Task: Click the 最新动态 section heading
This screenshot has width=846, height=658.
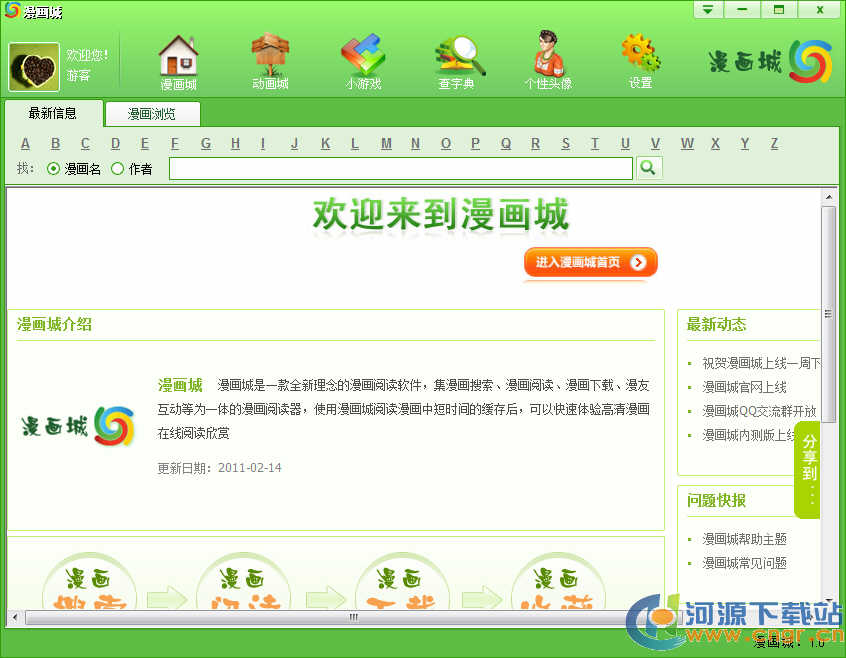Action: pos(717,324)
